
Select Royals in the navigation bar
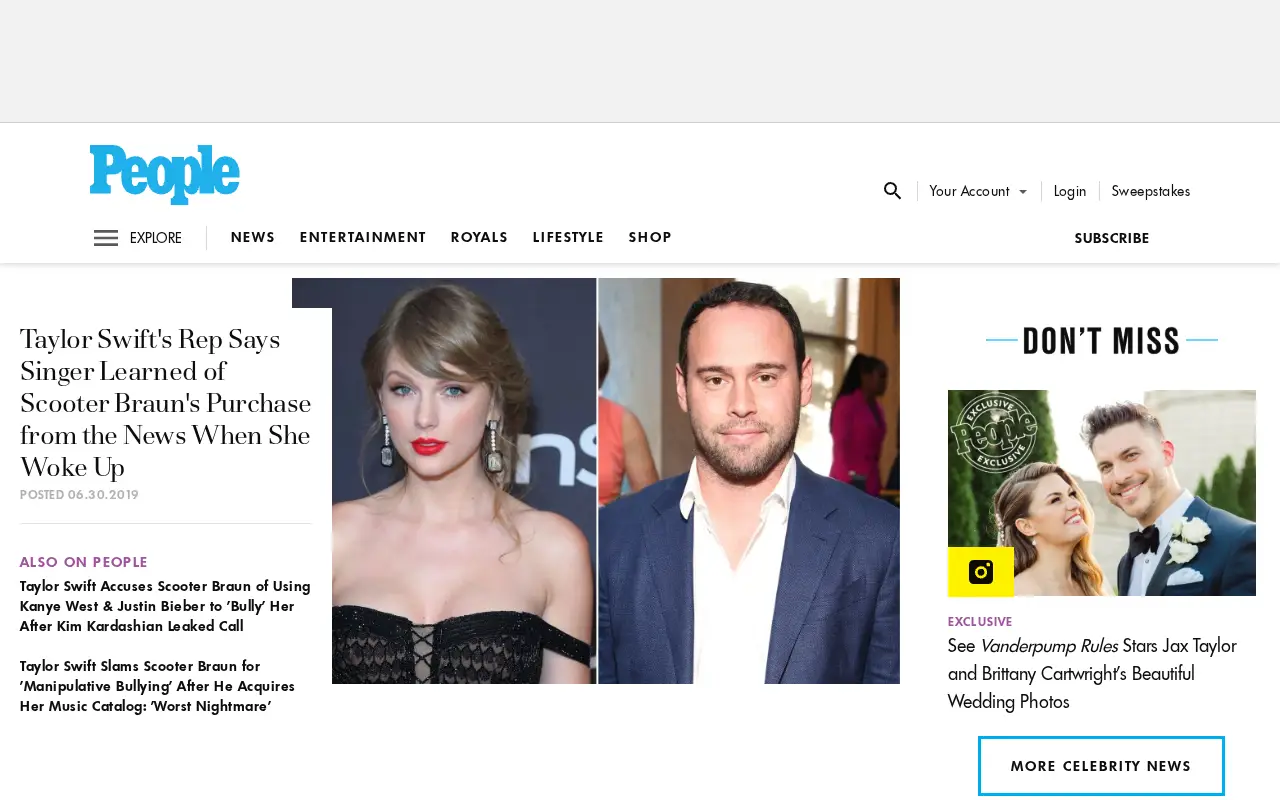tap(479, 237)
